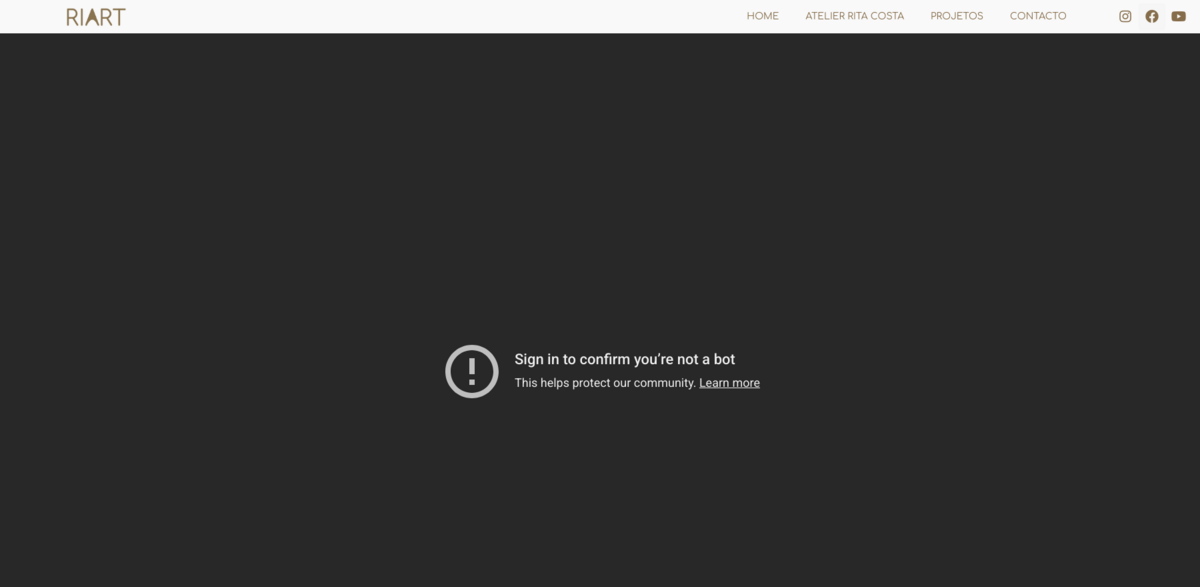Image resolution: width=1200 pixels, height=587 pixels.
Task: Open the ATELIER RITA COSTA page
Action: point(854,16)
